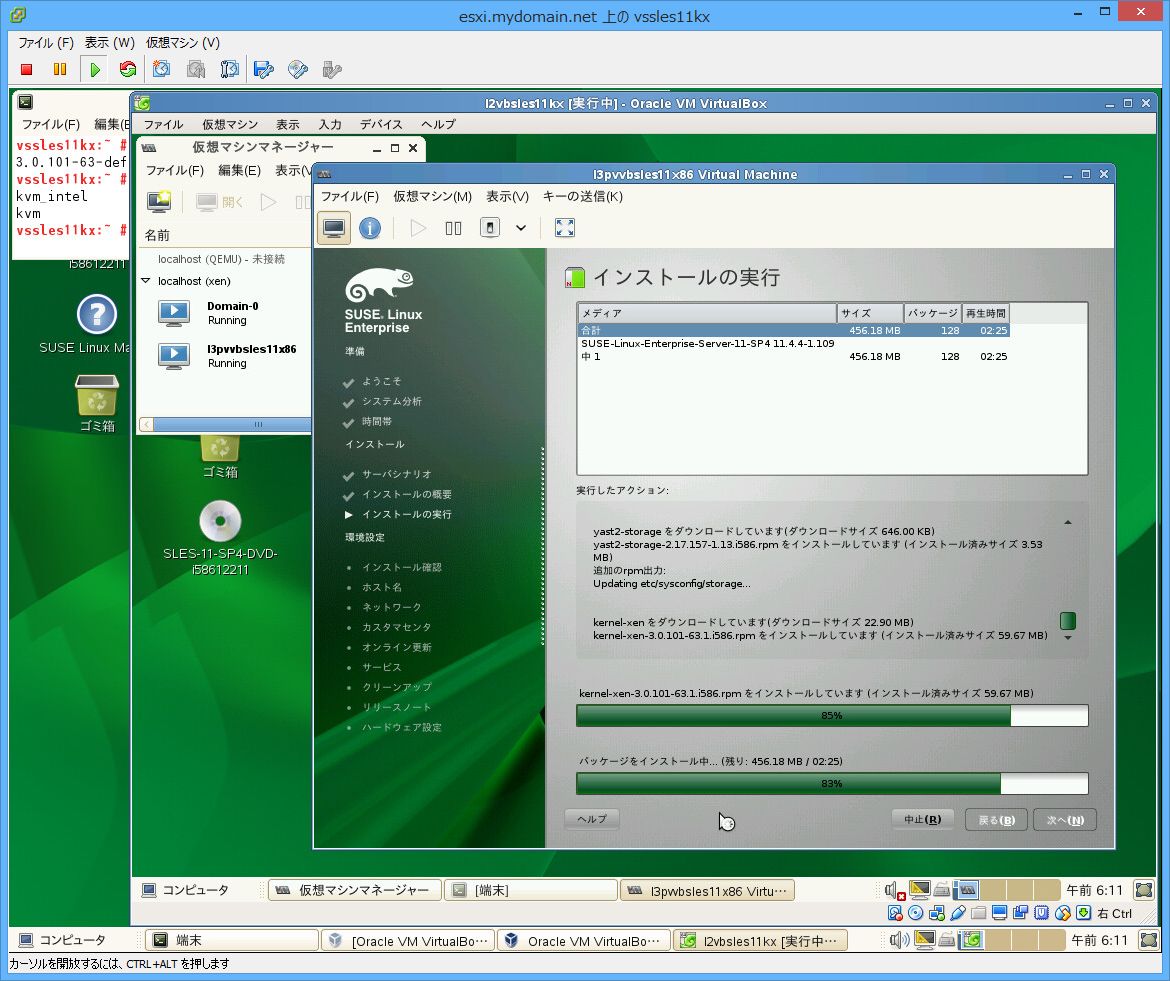The width and height of the screenshot is (1170, 981).
Task: Click the restart guest icon in vSphere toolbar
Action: pyautogui.click(x=128, y=69)
